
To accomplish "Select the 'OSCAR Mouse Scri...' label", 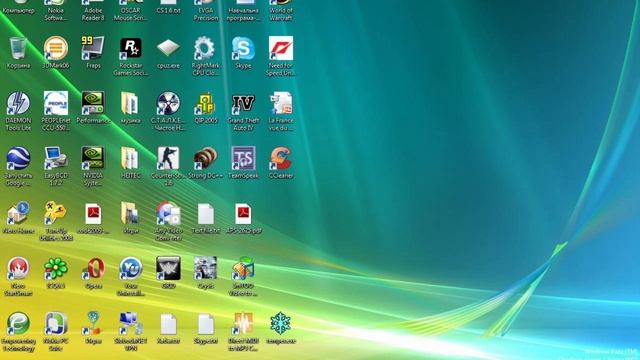I will point(131,14).
